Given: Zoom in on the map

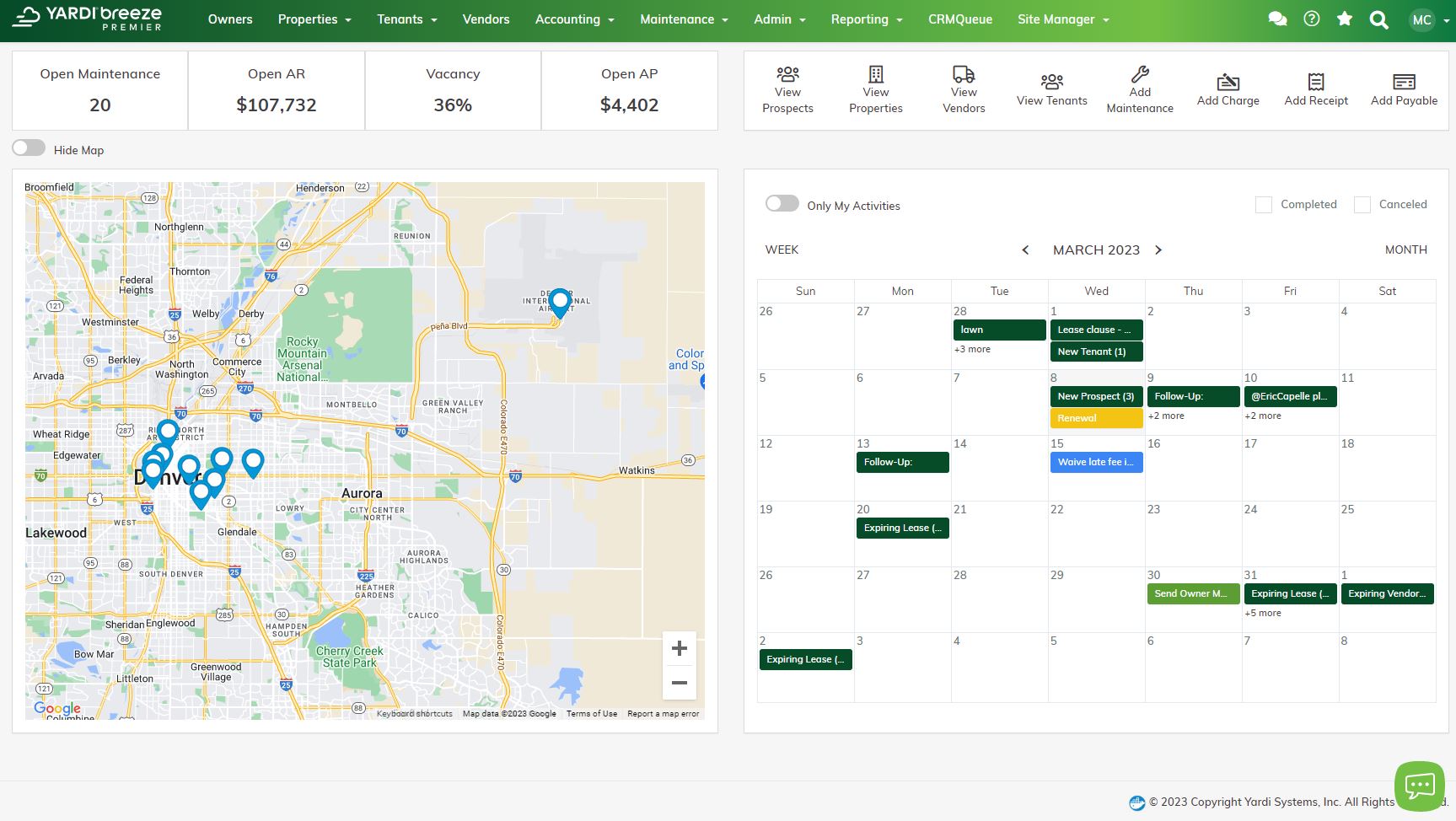Looking at the screenshot, I should point(679,648).
